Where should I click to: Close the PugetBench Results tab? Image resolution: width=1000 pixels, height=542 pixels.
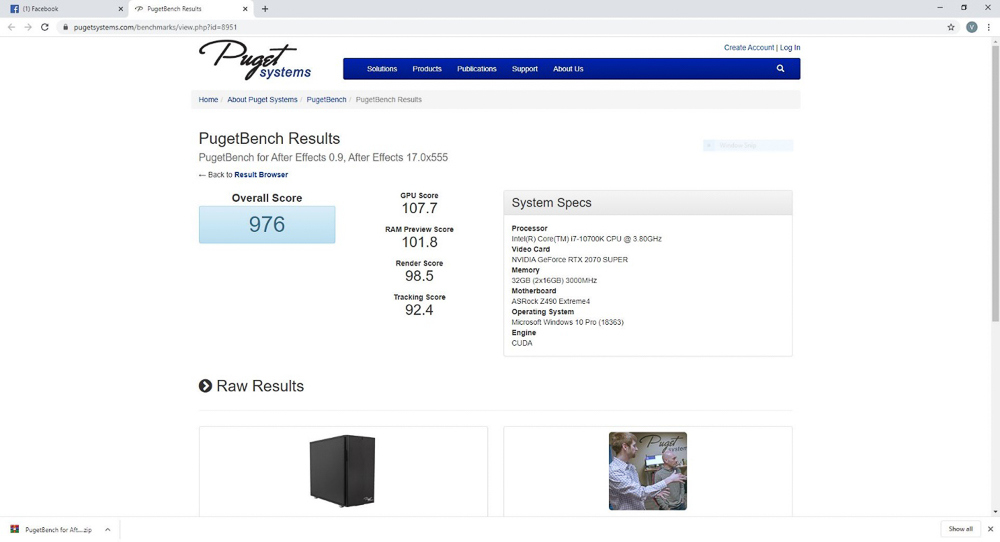245,9
